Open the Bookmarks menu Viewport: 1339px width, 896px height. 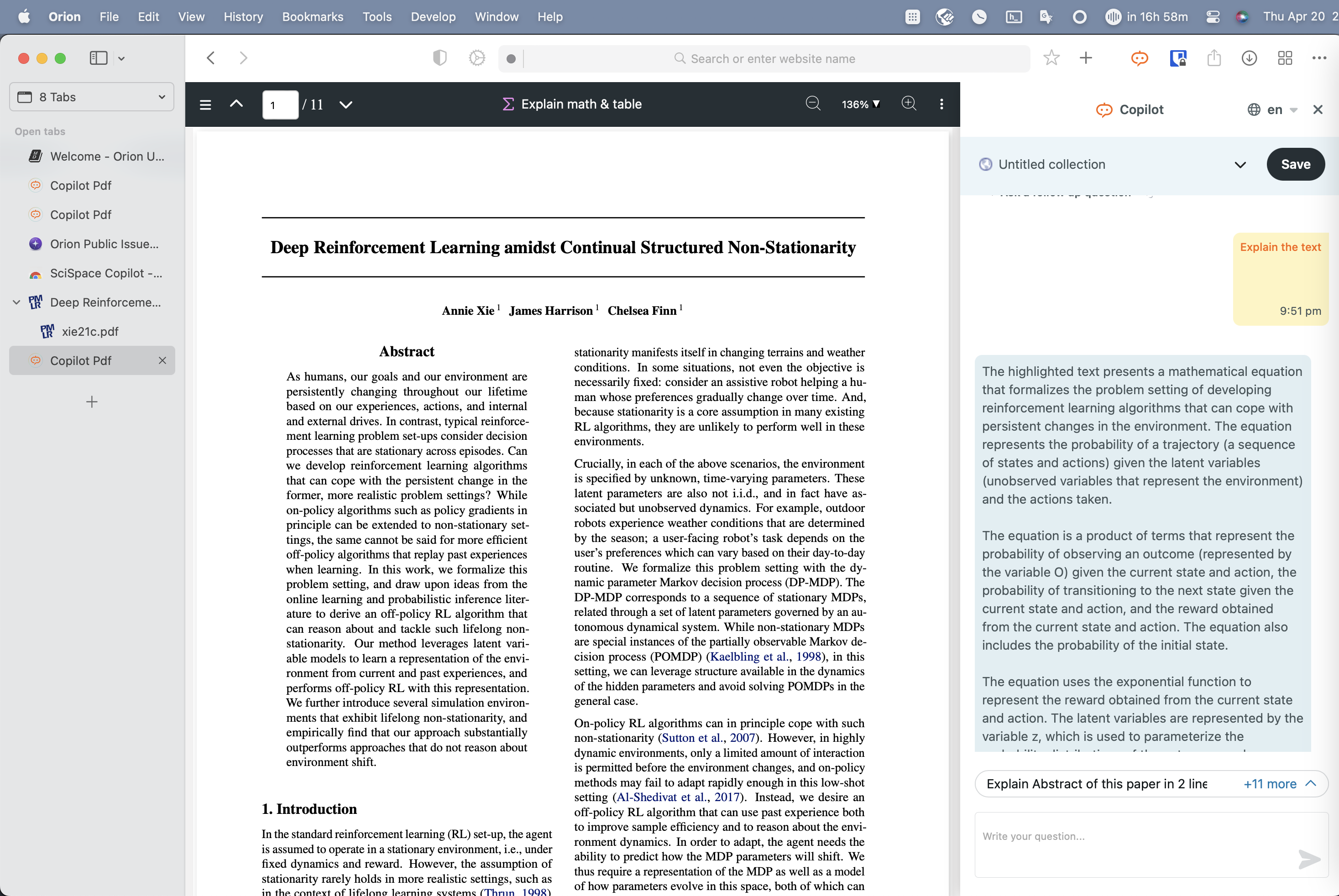pos(313,17)
